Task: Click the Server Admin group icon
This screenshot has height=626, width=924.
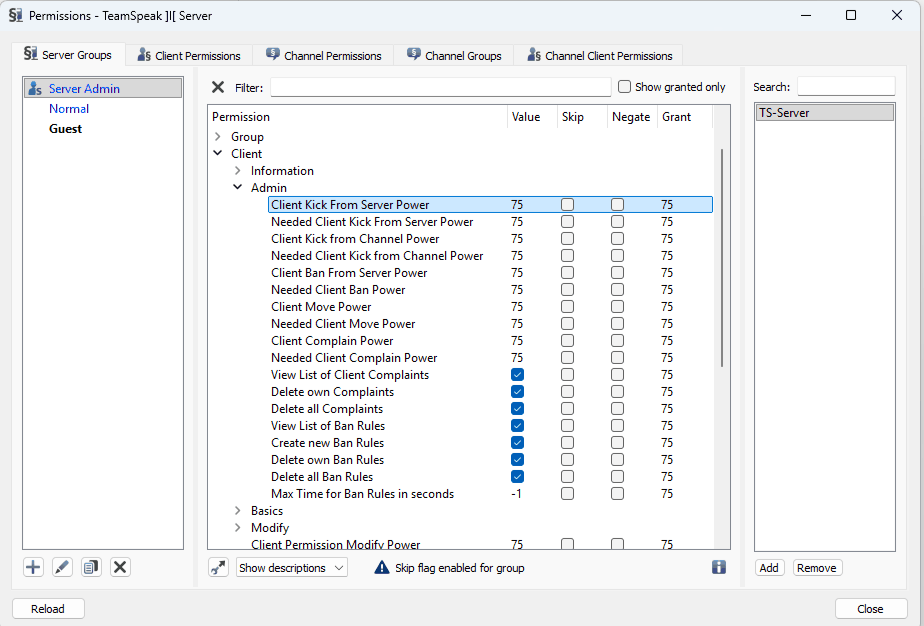Action: click(35, 88)
